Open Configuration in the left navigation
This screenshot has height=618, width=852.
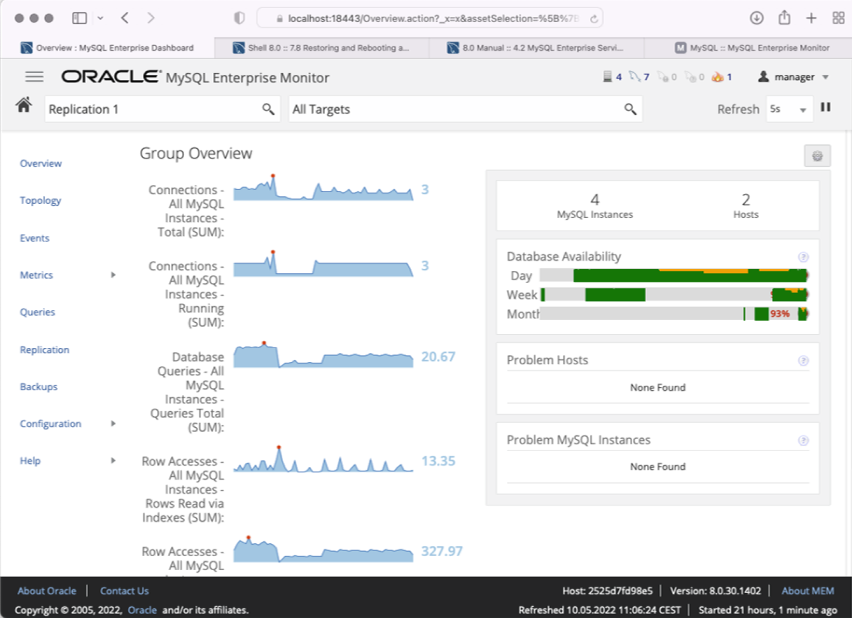[51, 423]
